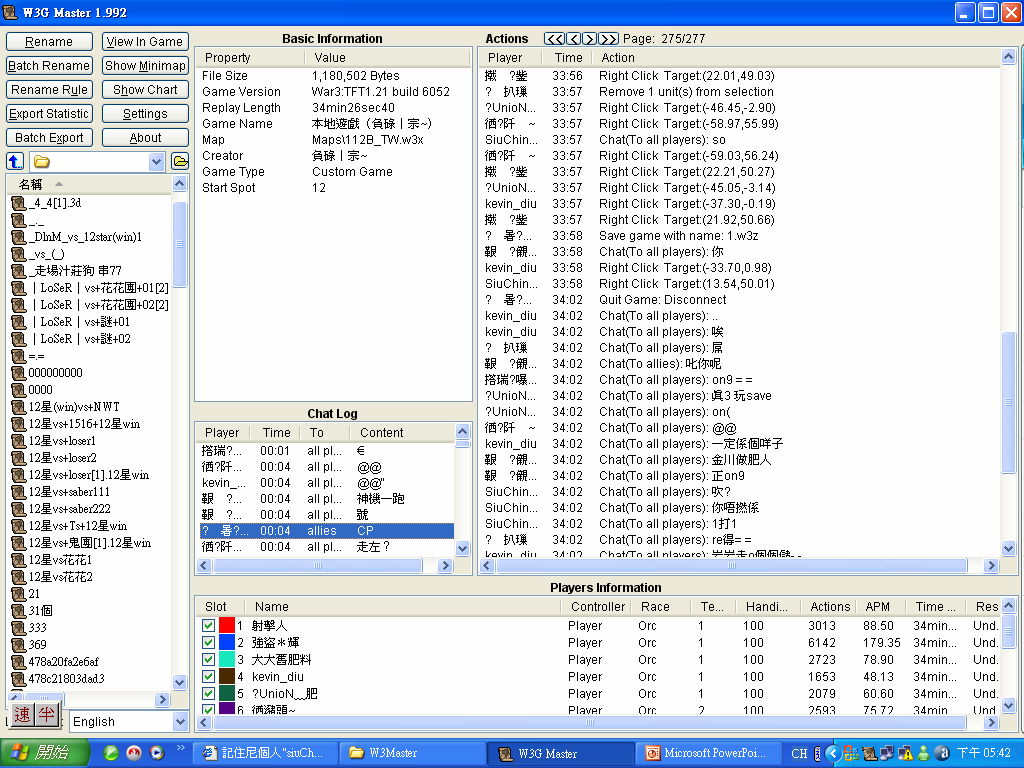Uncheck player slot 1 checkbox
This screenshot has height=768, width=1024.
click(x=208, y=626)
